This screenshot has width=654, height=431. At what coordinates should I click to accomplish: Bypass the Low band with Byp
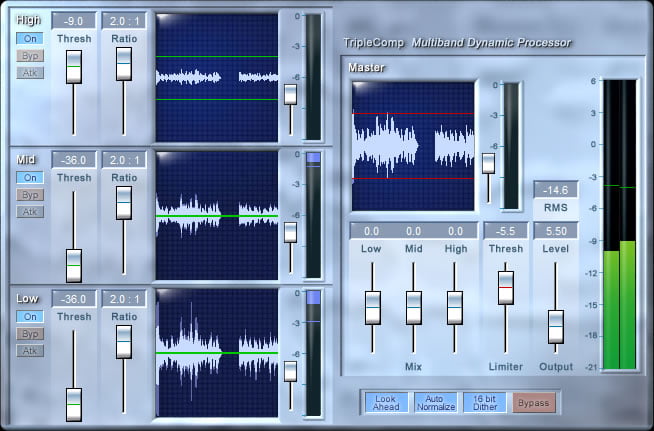click(30, 333)
